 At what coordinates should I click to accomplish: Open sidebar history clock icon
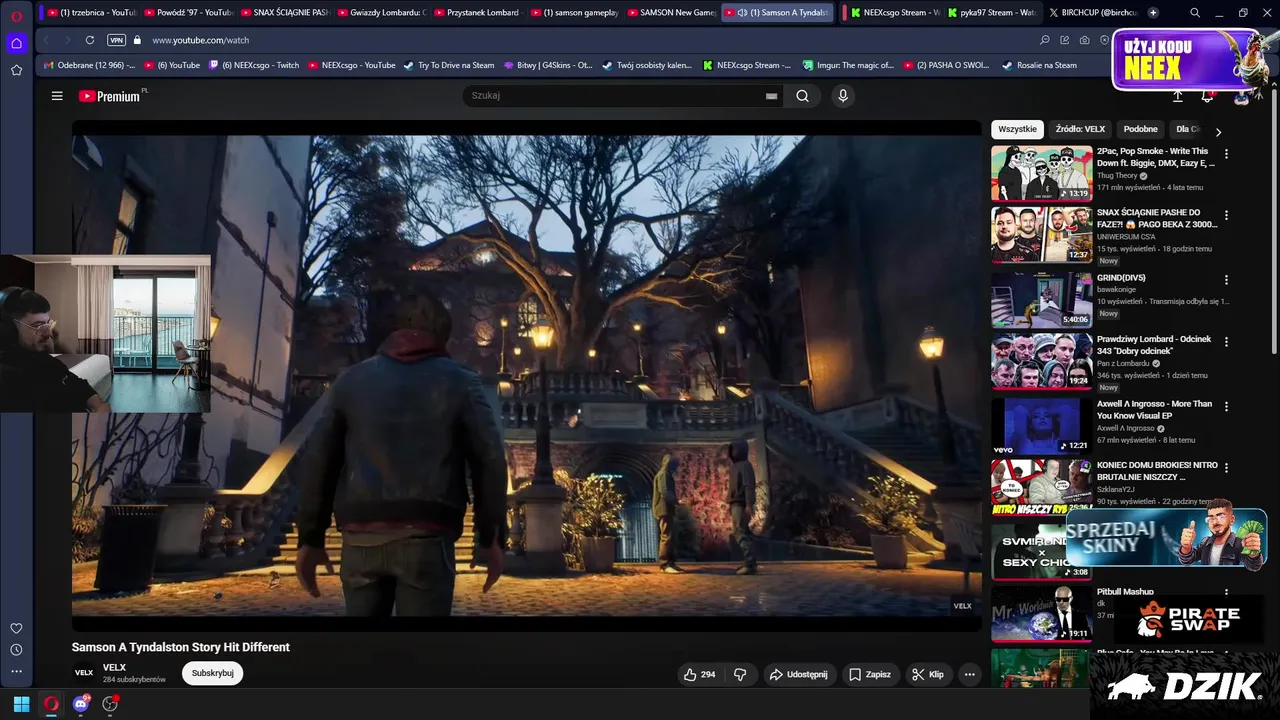pyautogui.click(x=16, y=650)
